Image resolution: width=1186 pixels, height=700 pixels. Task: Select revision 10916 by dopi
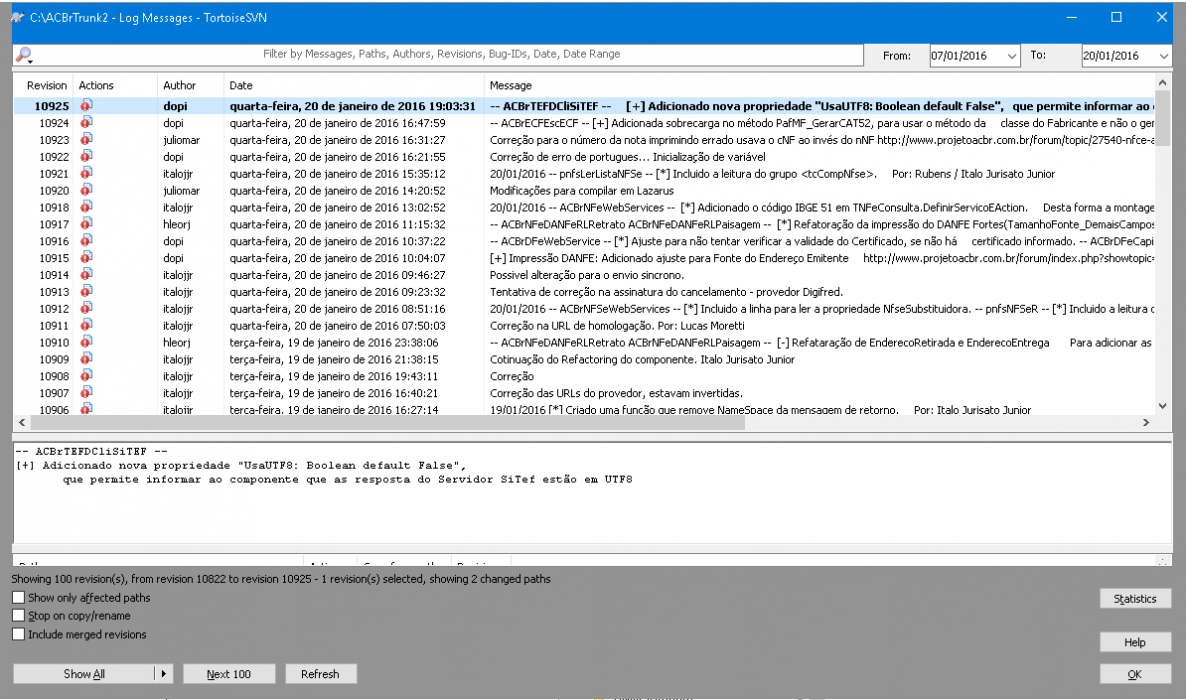(584, 241)
